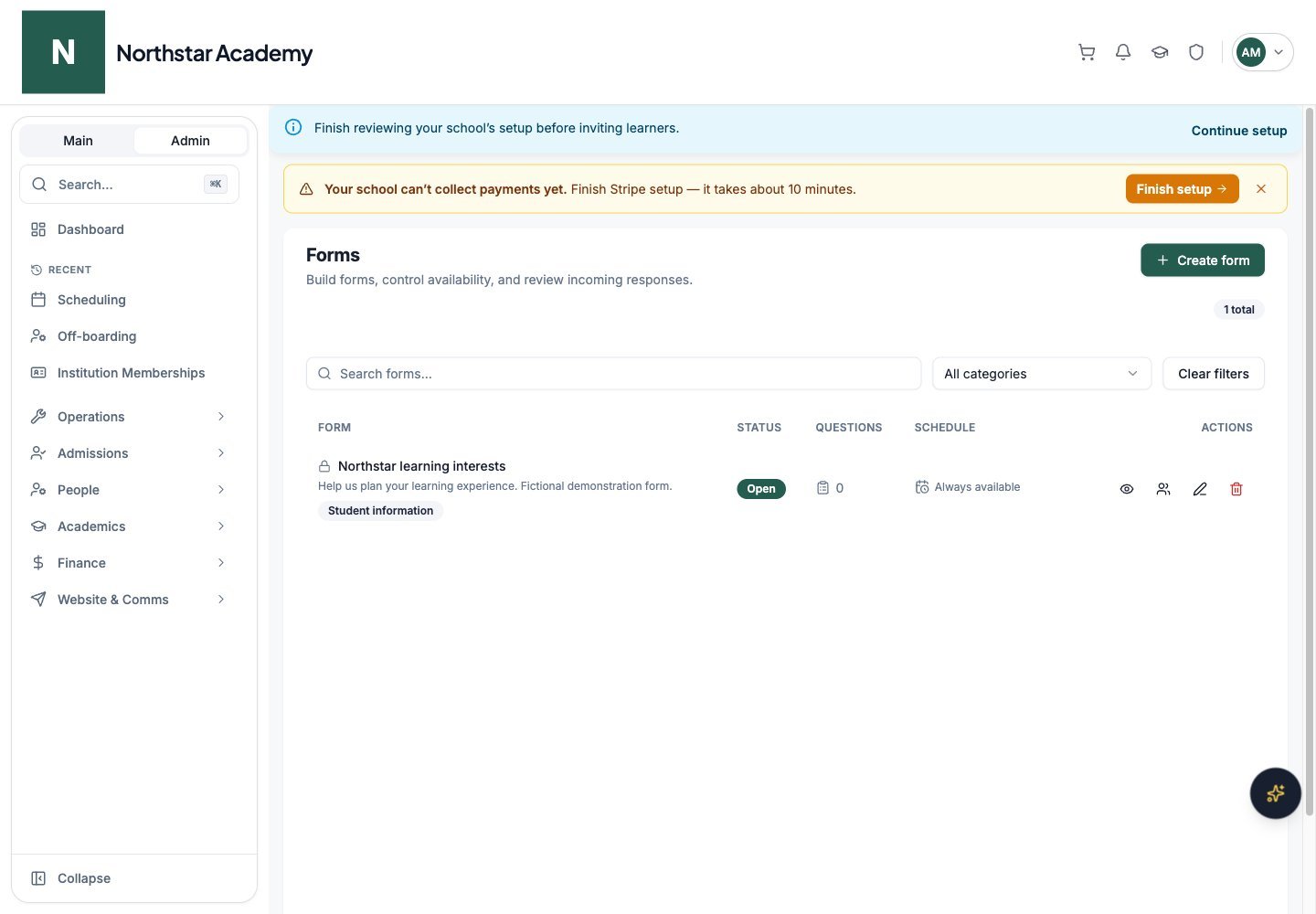
Task: Expand the Operations section
Action: tap(129, 417)
